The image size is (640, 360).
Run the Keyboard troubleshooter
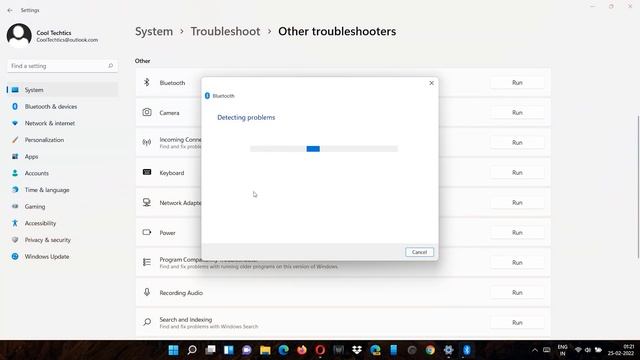pyautogui.click(x=517, y=172)
